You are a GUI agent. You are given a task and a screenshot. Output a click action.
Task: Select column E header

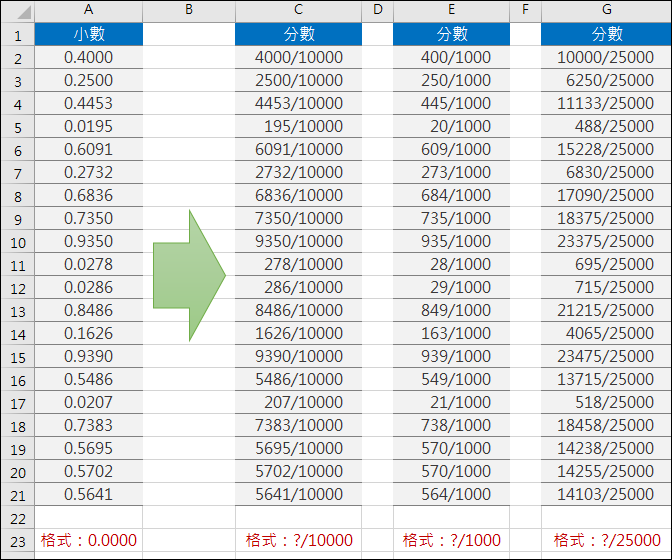451,10
